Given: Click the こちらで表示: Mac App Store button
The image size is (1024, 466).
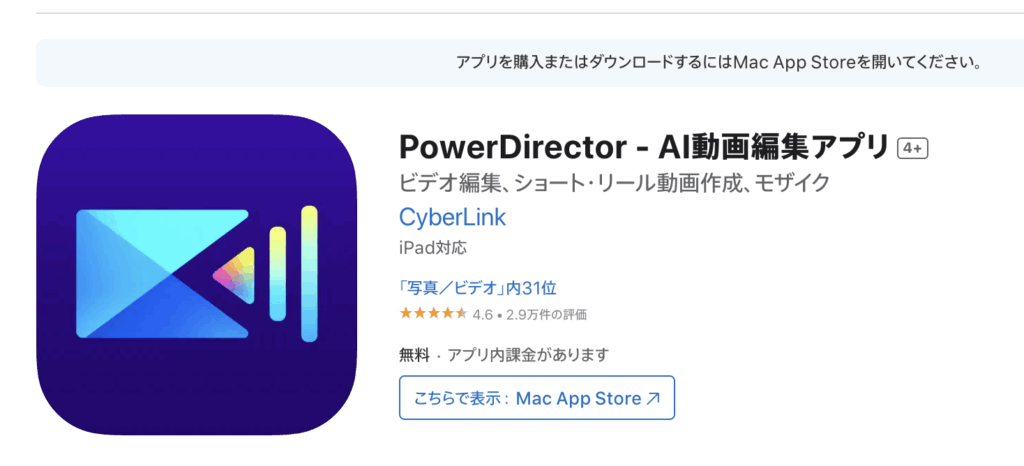Looking at the screenshot, I should 537,397.
